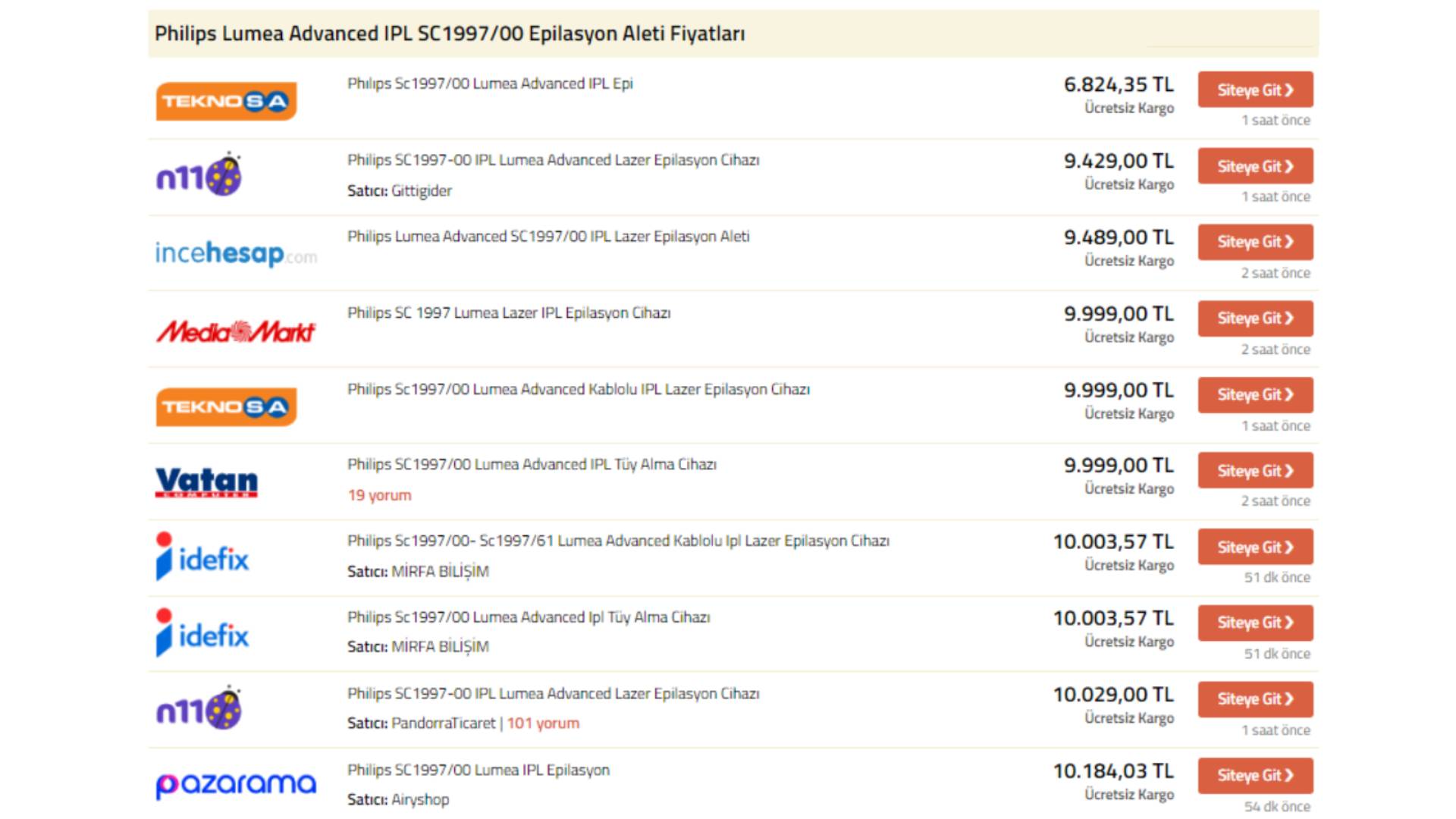Open the '19 yorum' reviews link

tap(379, 495)
